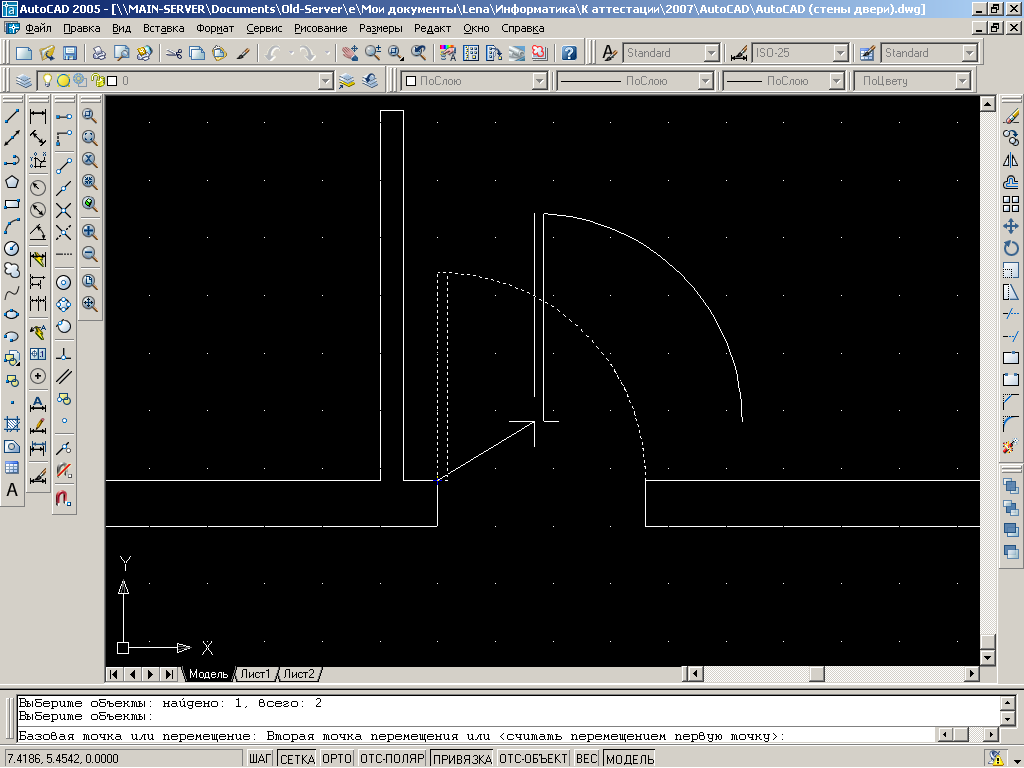Click the horizontal scrollbar right arrow
The width and height of the screenshot is (1024, 768).
click(972, 673)
